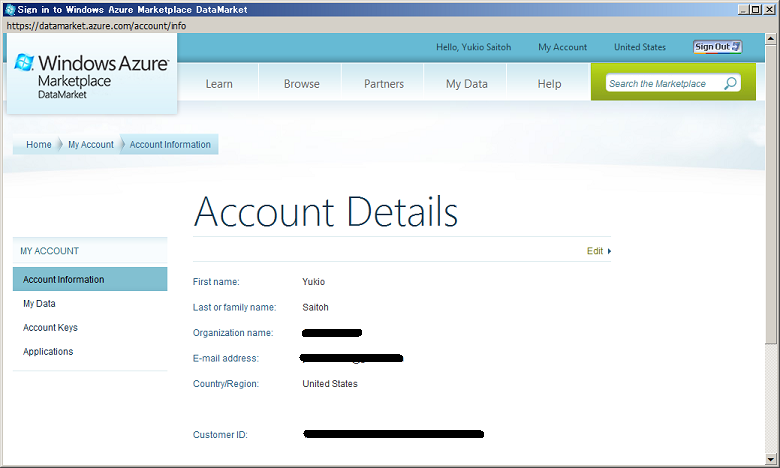Click the vertical scrollbar down arrow
This screenshot has width=780, height=468.
click(771, 460)
